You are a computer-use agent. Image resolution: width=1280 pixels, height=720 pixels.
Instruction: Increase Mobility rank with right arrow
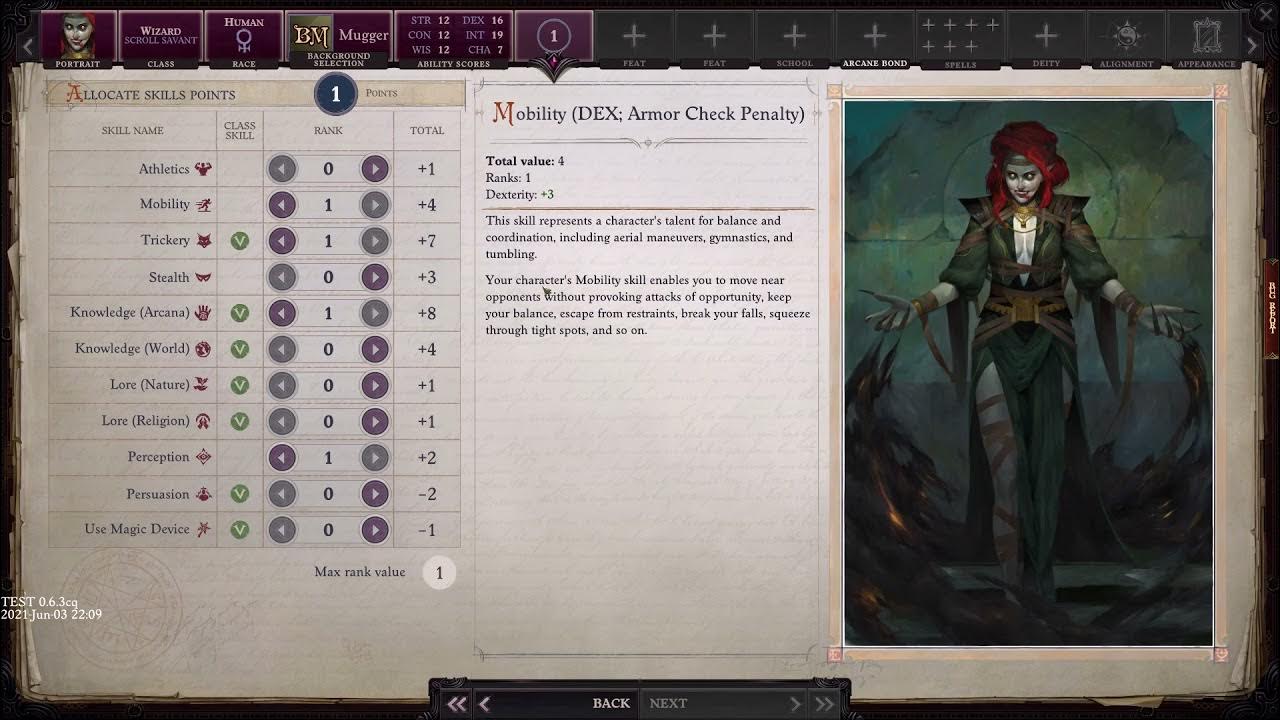374,205
